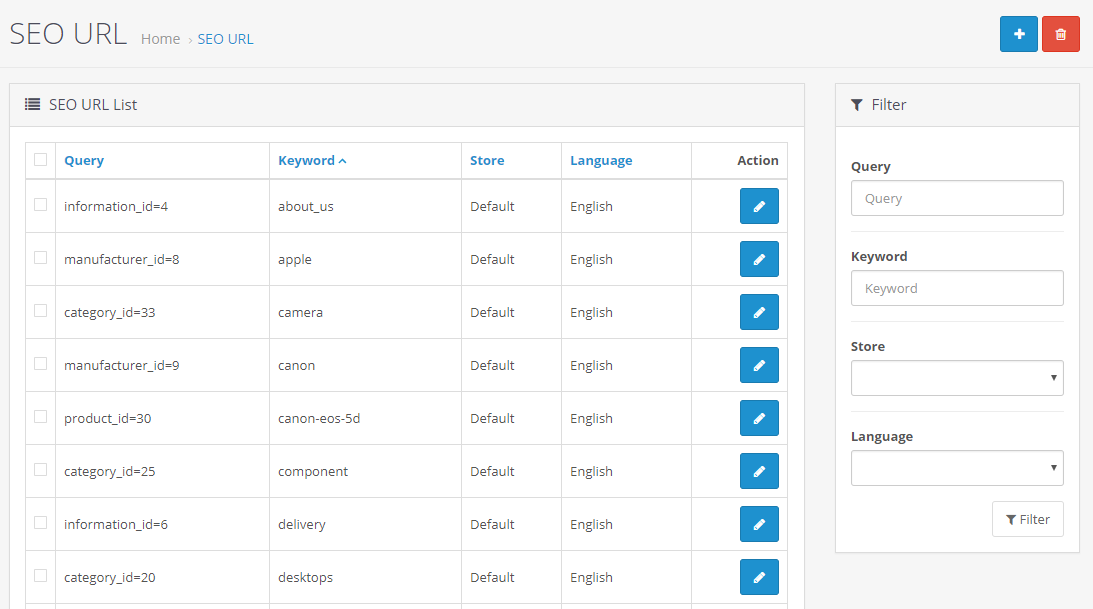Edit the component keyword row
The width and height of the screenshot is (1093, 609).
point(759,471)
